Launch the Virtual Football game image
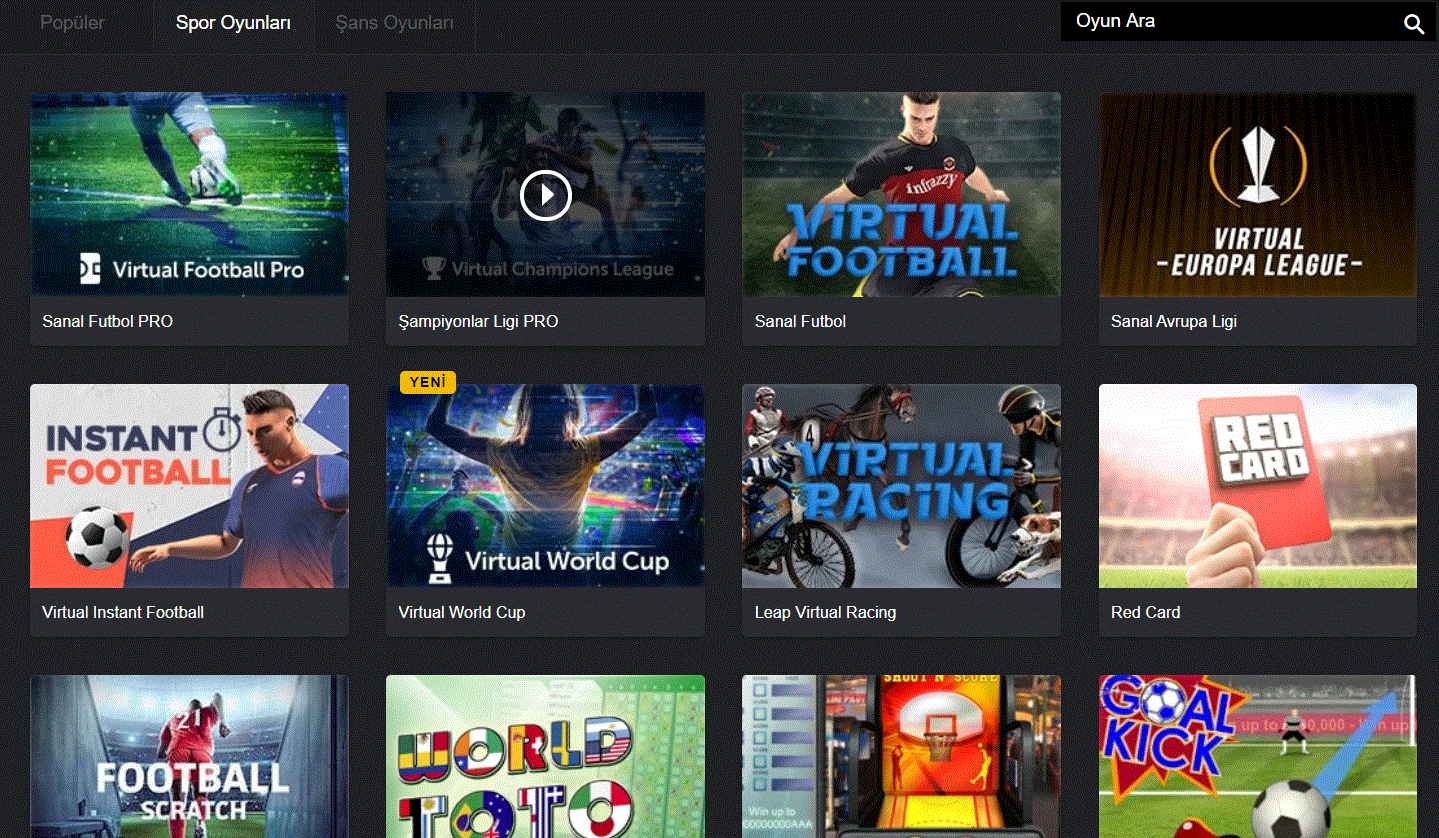Image resolution: width=1439 pixels, height=838 pixels. (x=901, y=194)
